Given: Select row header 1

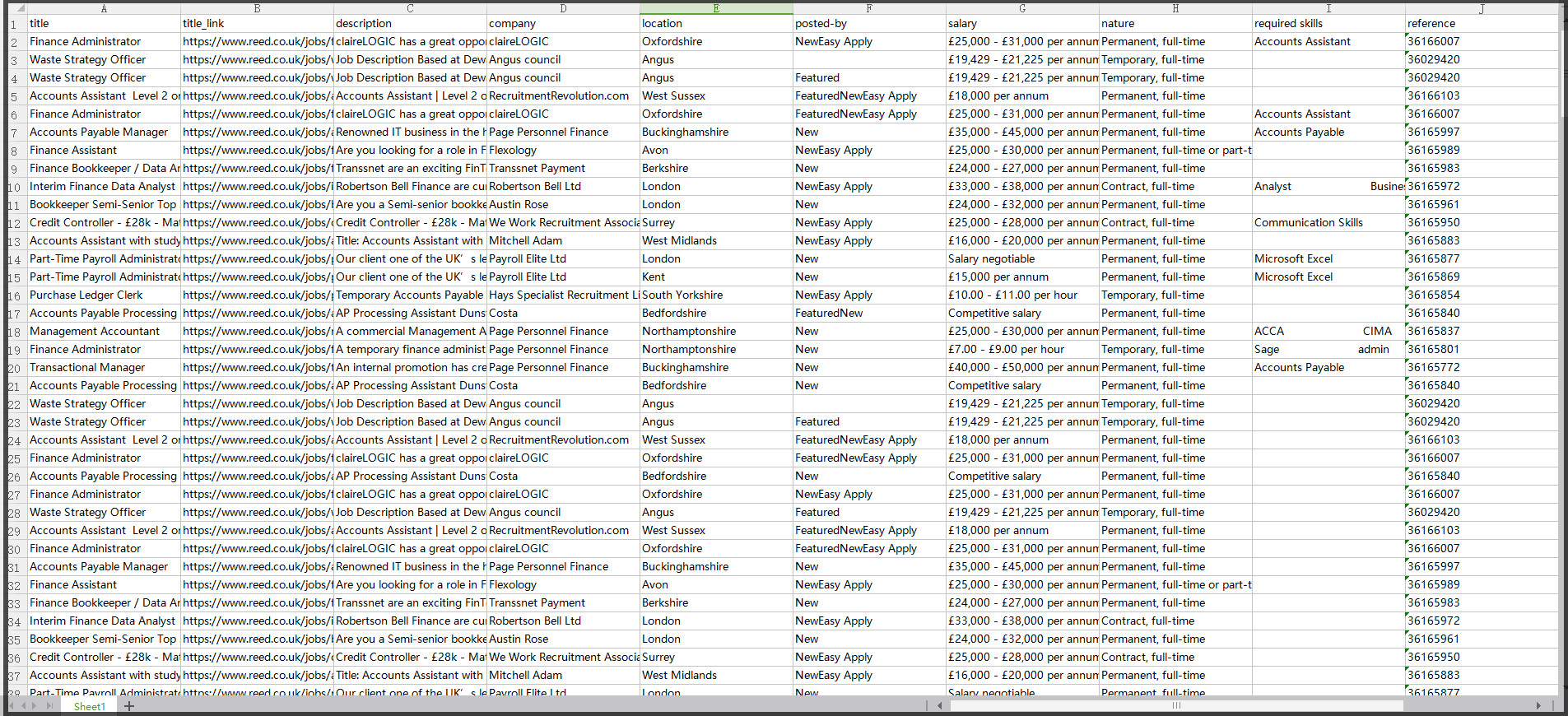Looking at the screenshot, I should click(16, 24).
